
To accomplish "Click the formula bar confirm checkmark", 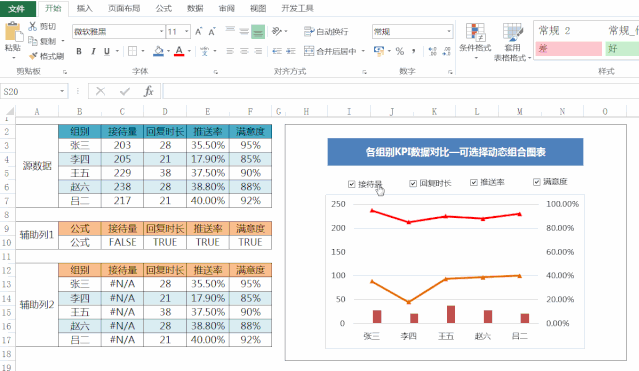I will [x=125, y=91].
